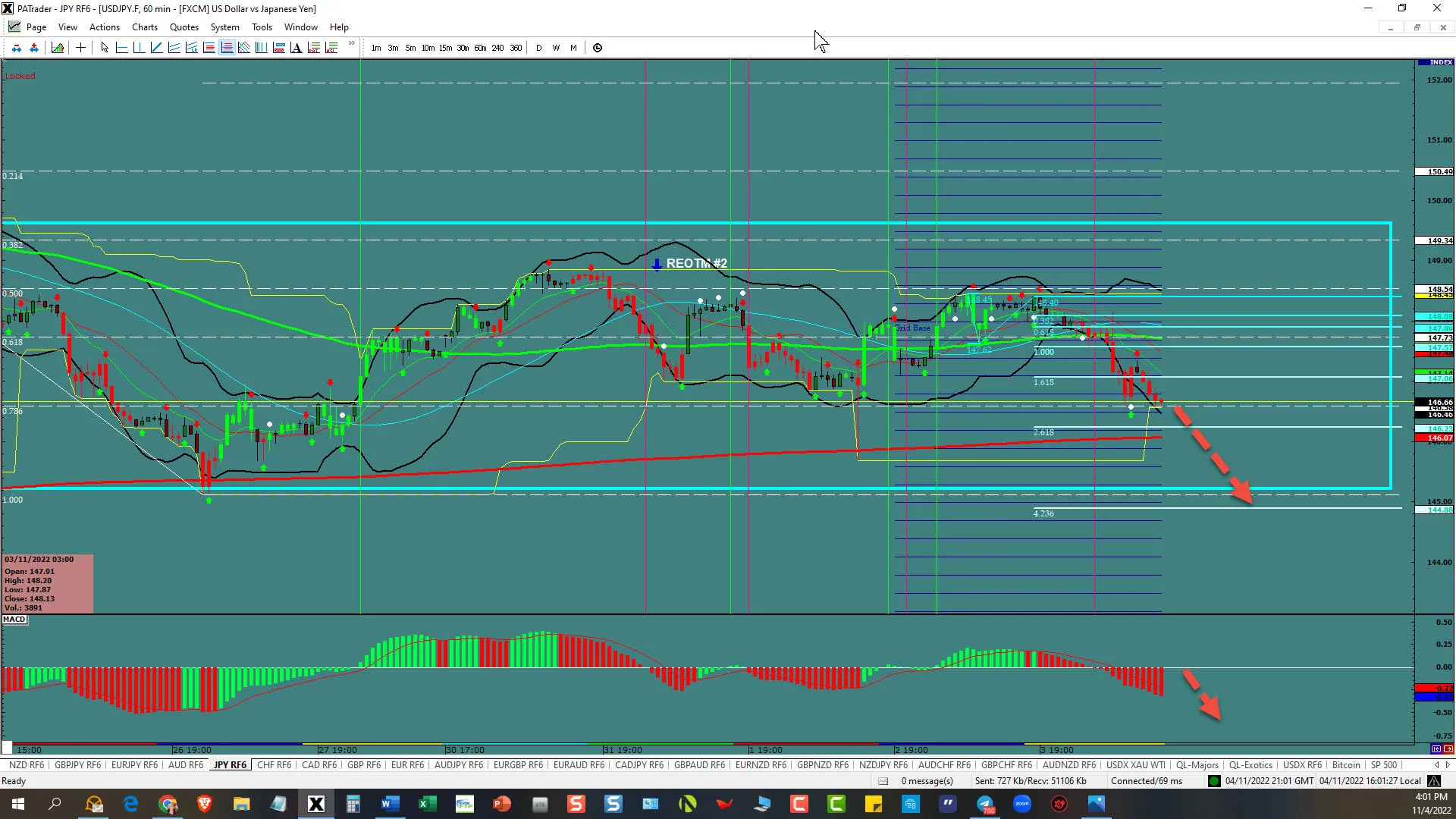Click the highlighted Fibonacci extension tool
This screenshot has width=1456, height=819.
[x=227, y=48]
